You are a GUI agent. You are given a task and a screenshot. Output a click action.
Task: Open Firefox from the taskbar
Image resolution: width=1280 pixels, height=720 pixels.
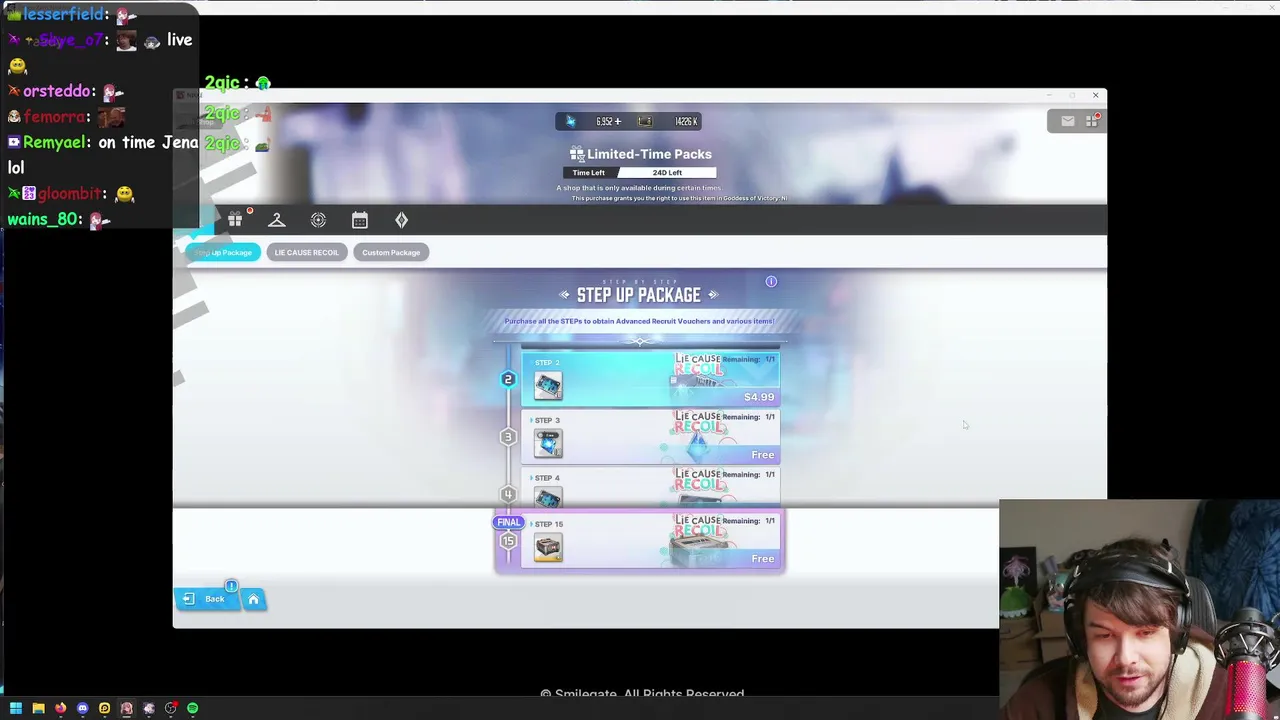coord(60,708)
